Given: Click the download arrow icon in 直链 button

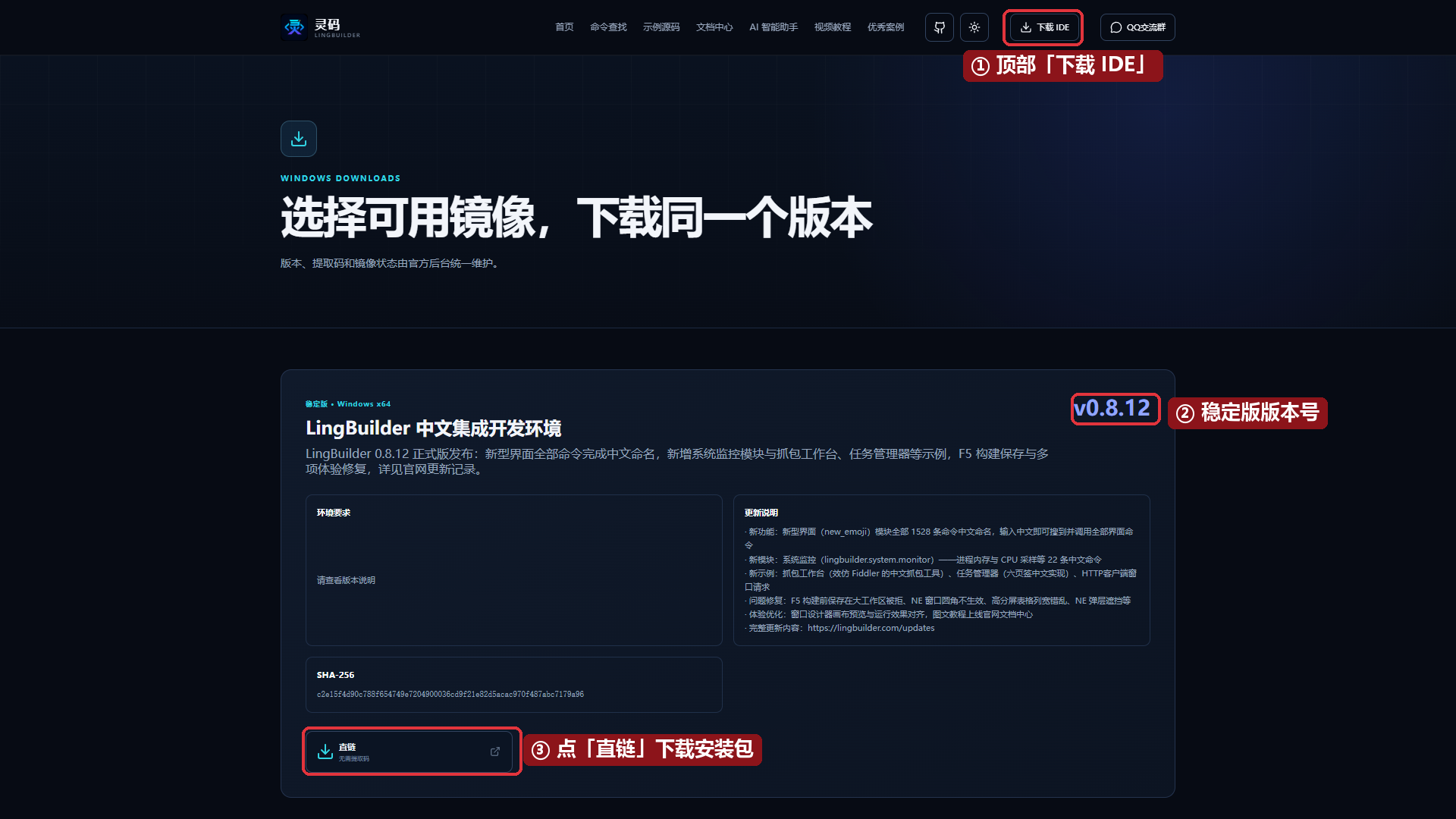Looking at the screenshot, I should [325, 752].
